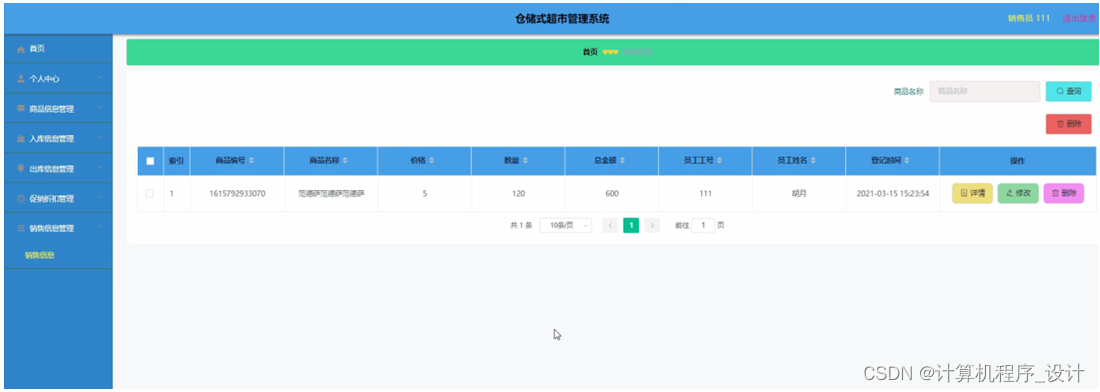Screen dimensions: 1100x392
Task: Go to previous page with left arrow
Action: 610,225
